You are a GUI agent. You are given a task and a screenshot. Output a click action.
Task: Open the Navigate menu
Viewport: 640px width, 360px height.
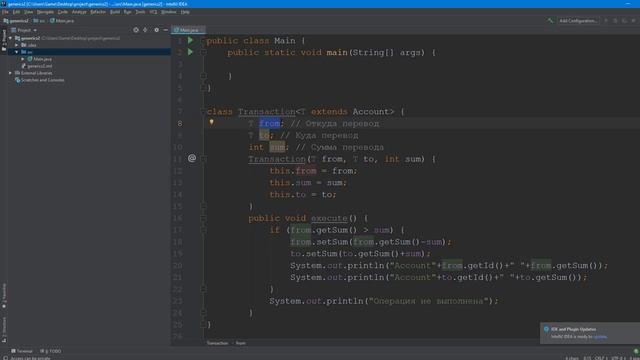(x=45, y=12)
